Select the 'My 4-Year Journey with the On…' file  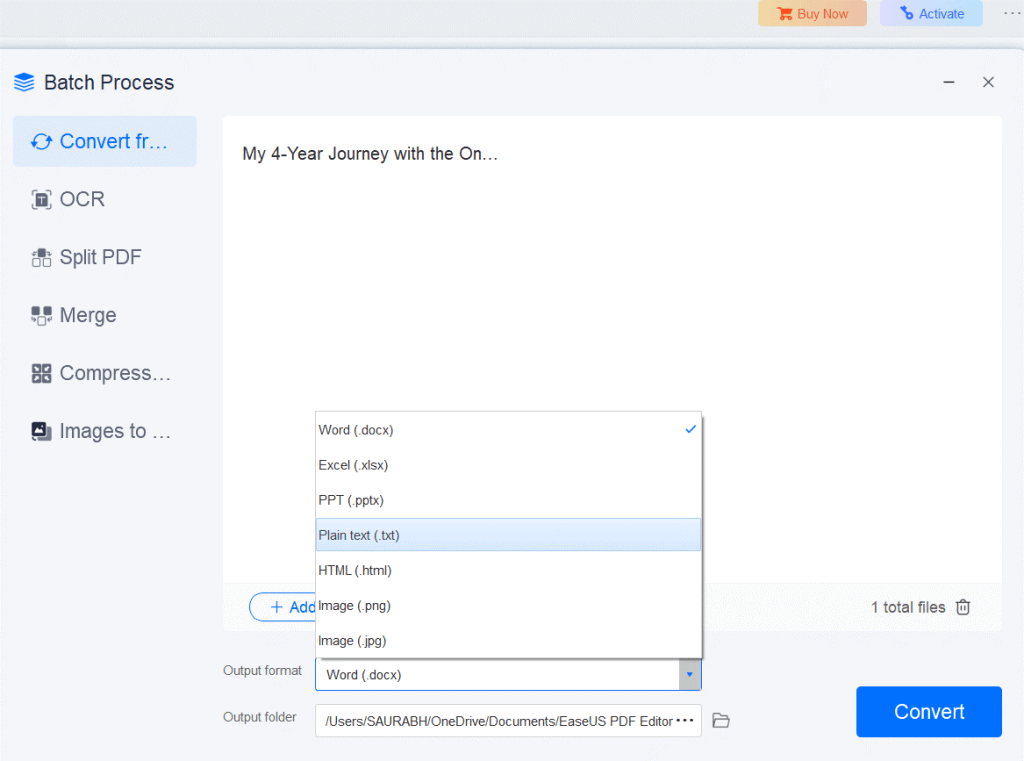(370, 154)
